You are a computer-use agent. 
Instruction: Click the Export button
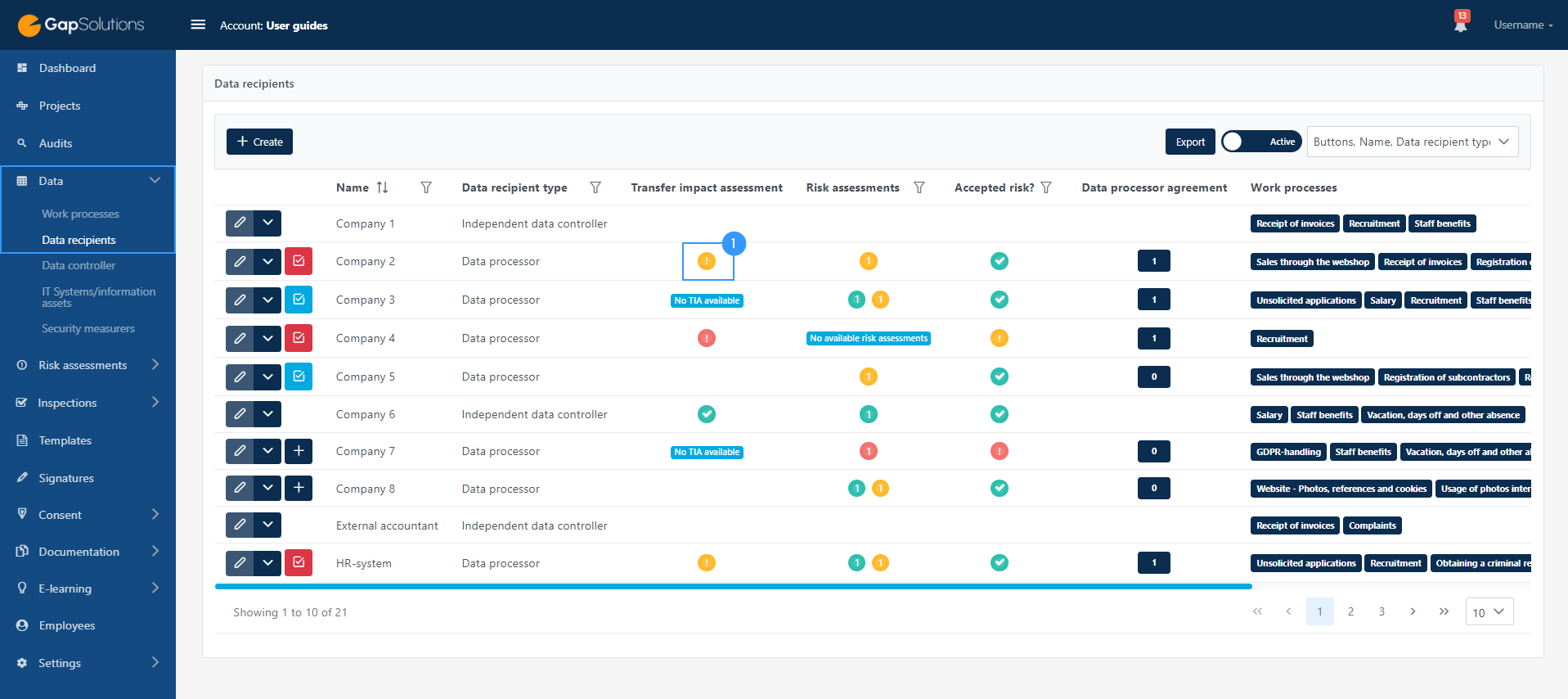(1190, 142)
